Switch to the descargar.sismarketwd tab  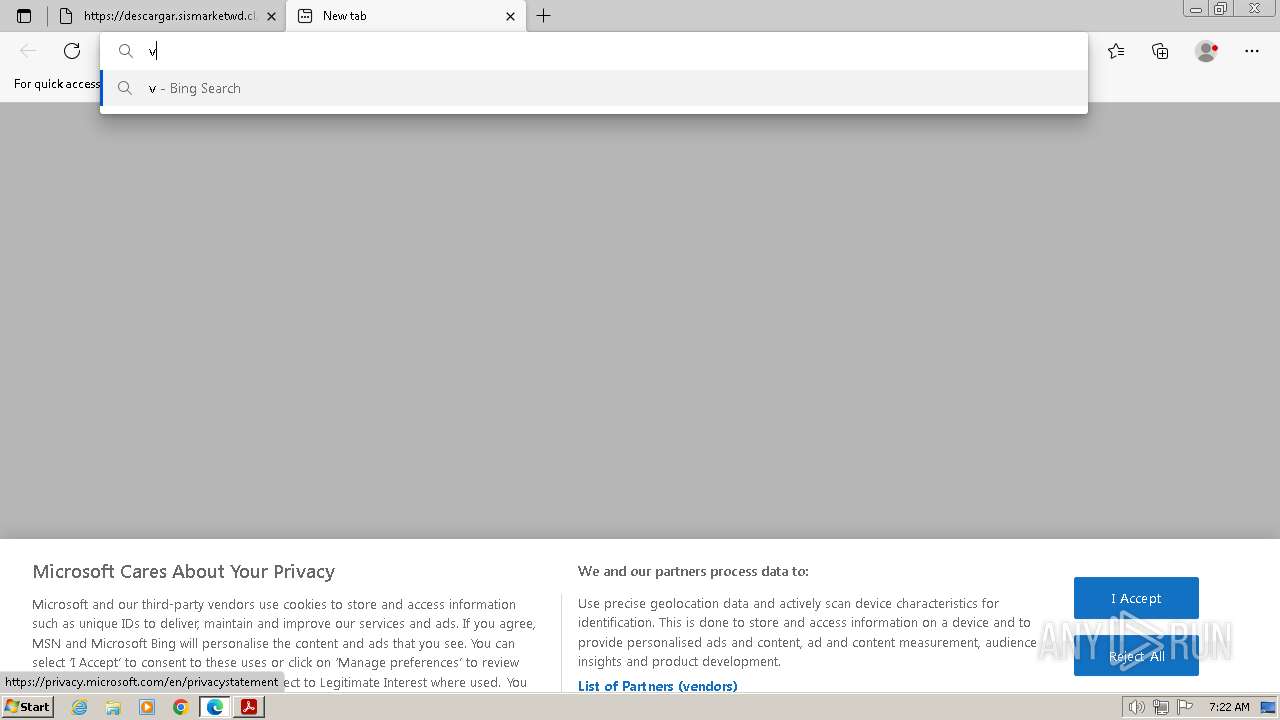(167, 16)
